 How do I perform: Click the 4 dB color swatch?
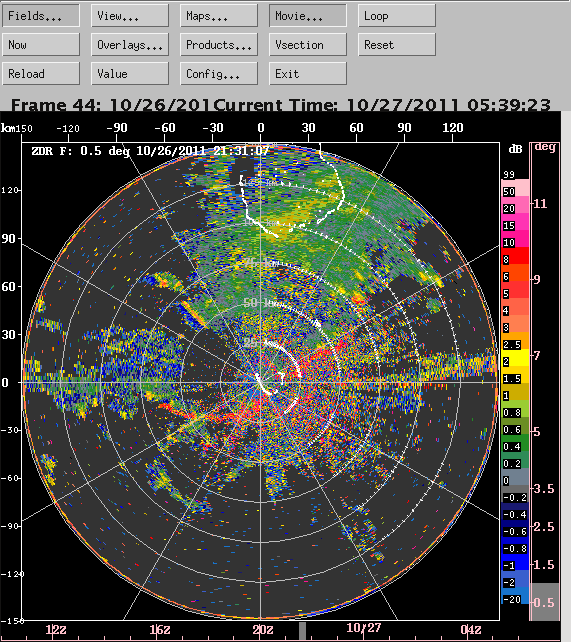[515, 307]
